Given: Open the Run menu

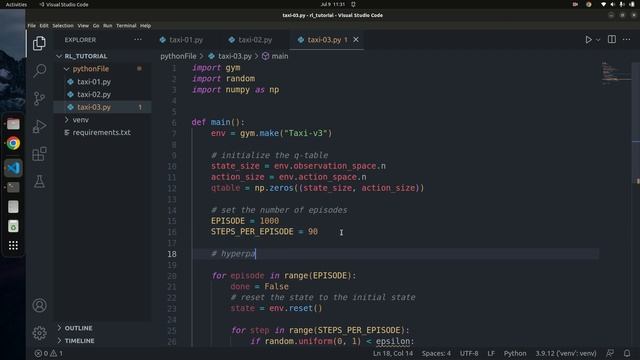Looking at the screenshot, I should coord(107,25).
